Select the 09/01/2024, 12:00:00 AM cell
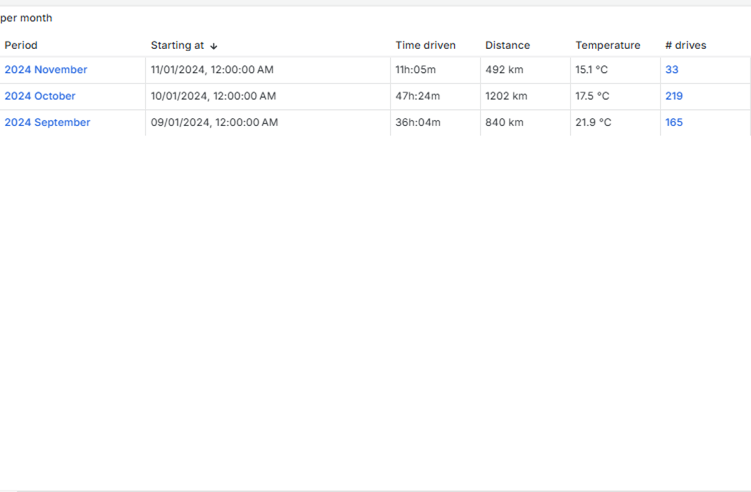Viewport: 751px width, 492px height. 268,123
